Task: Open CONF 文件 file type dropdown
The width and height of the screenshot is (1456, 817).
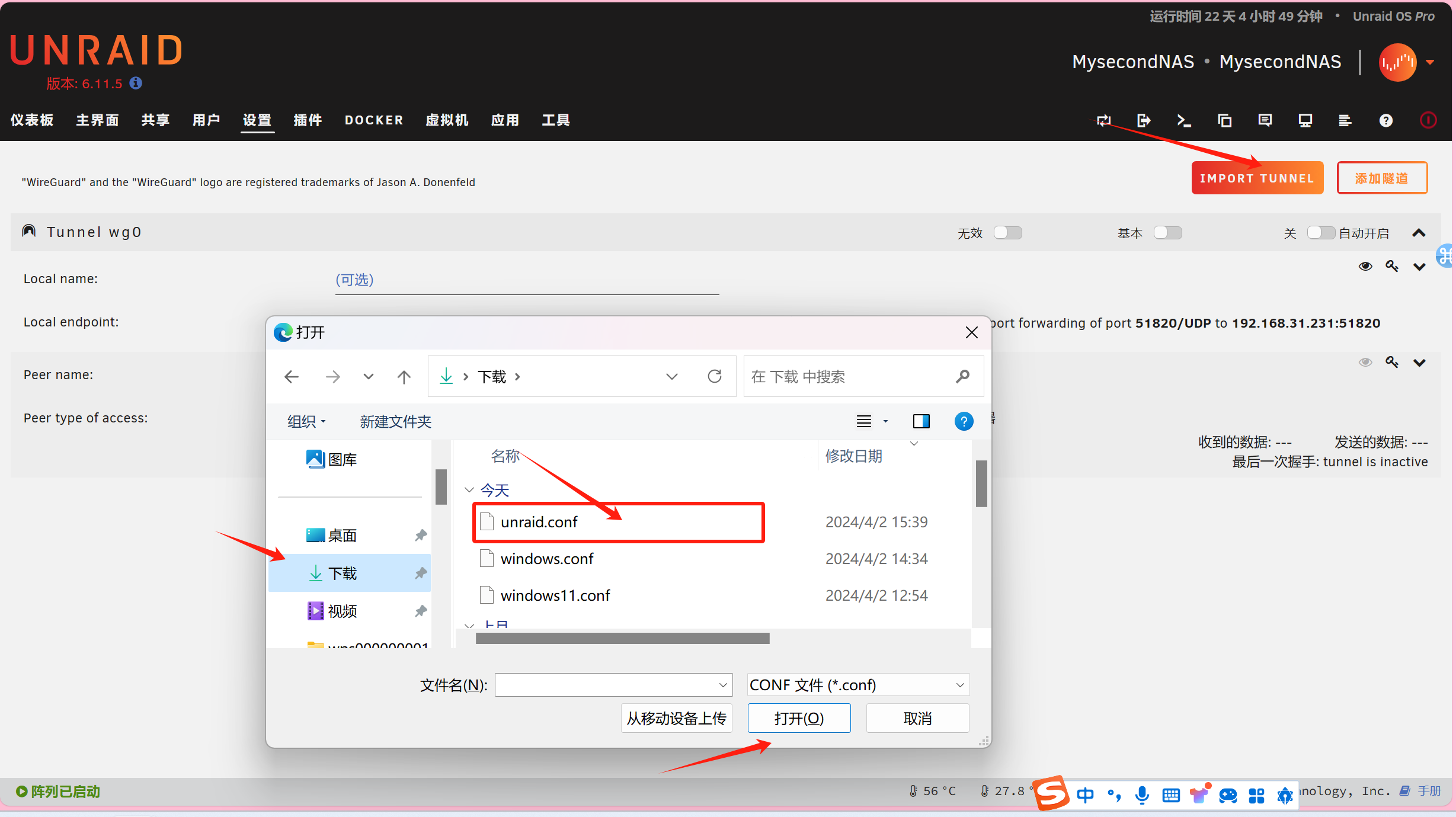Action: (858, 685)
